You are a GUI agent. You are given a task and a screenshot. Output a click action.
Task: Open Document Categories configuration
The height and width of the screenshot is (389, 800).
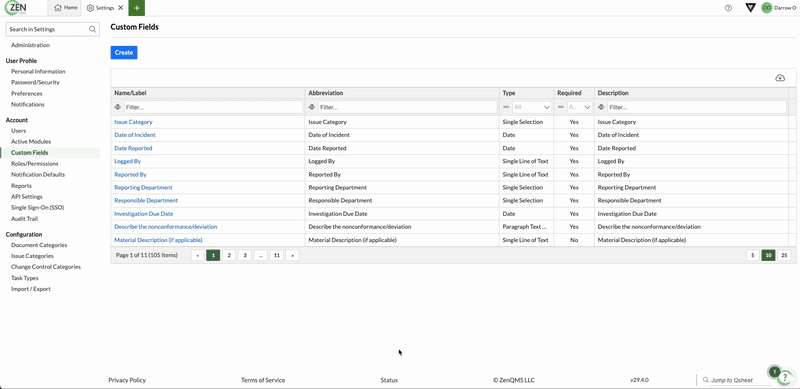coord(39,245)
